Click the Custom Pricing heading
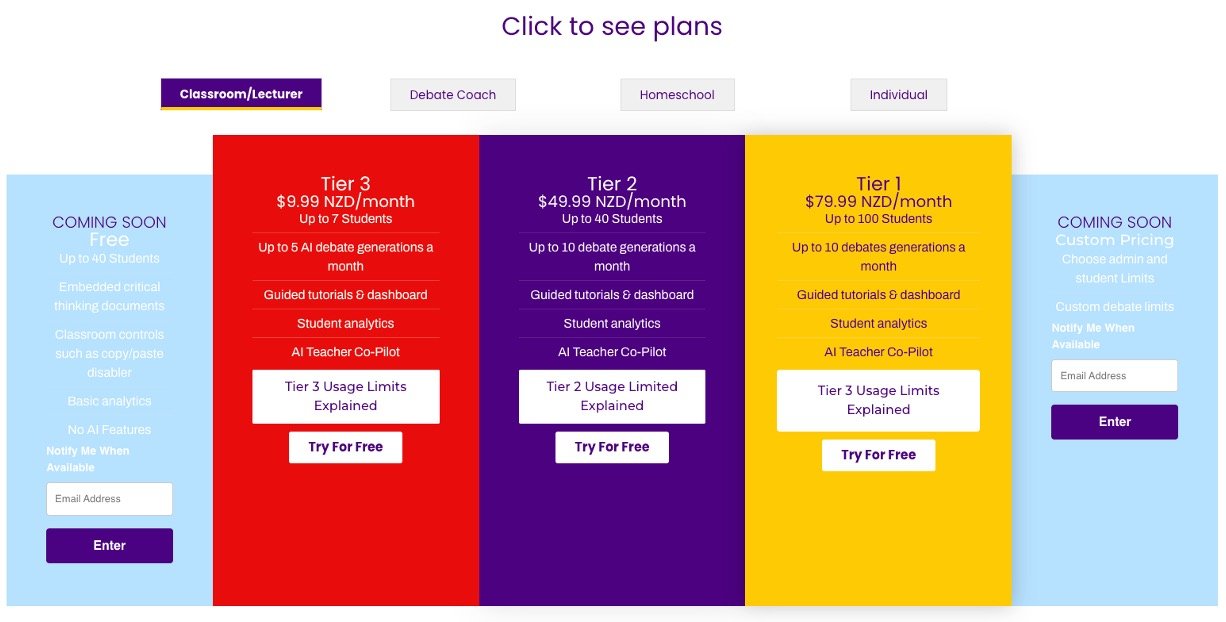The width and height of the screenshot is (1226, 622). point(1114,240)
